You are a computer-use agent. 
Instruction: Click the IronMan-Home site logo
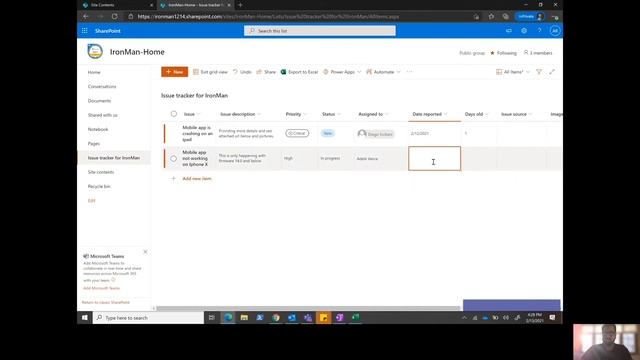coord(95,51)
